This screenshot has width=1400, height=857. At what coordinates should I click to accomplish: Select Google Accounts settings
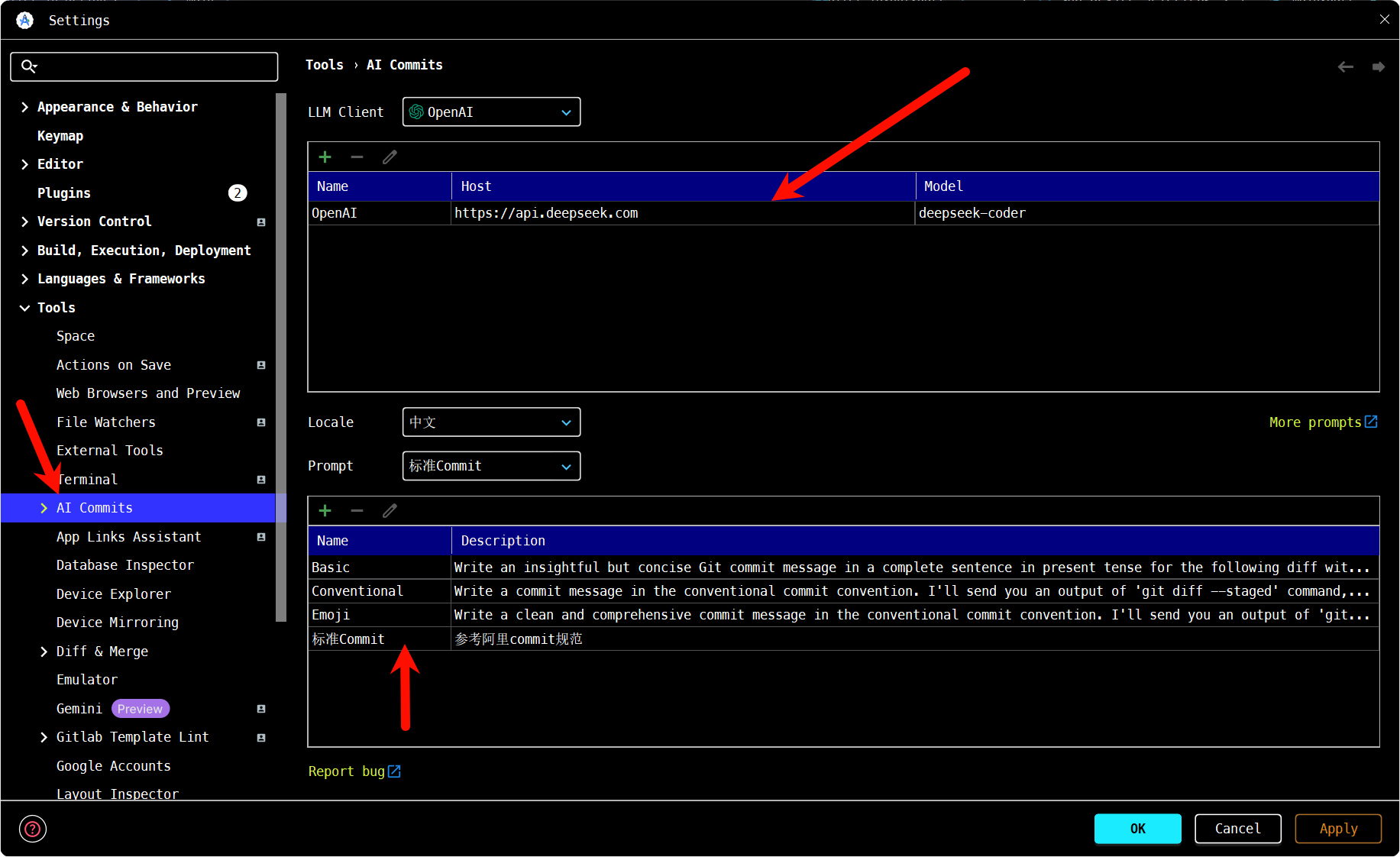click(114, 766)
